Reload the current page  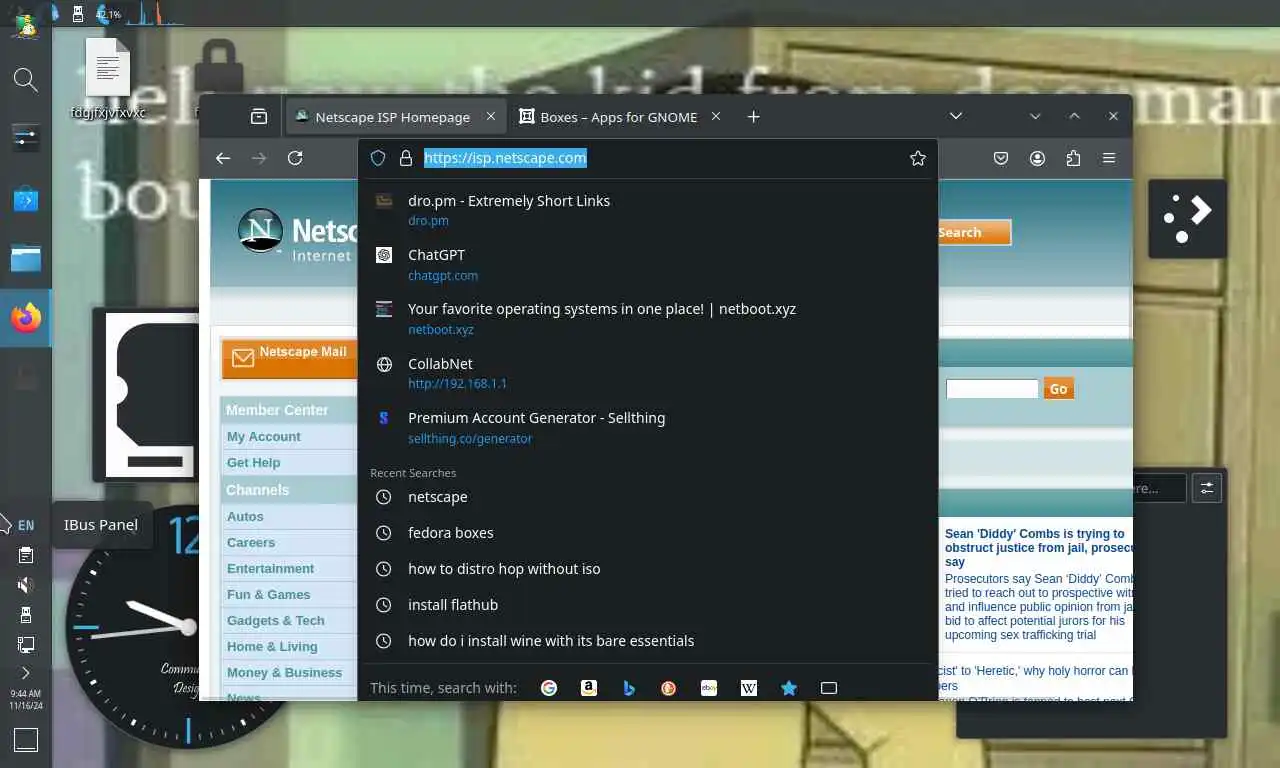point(295,158)
